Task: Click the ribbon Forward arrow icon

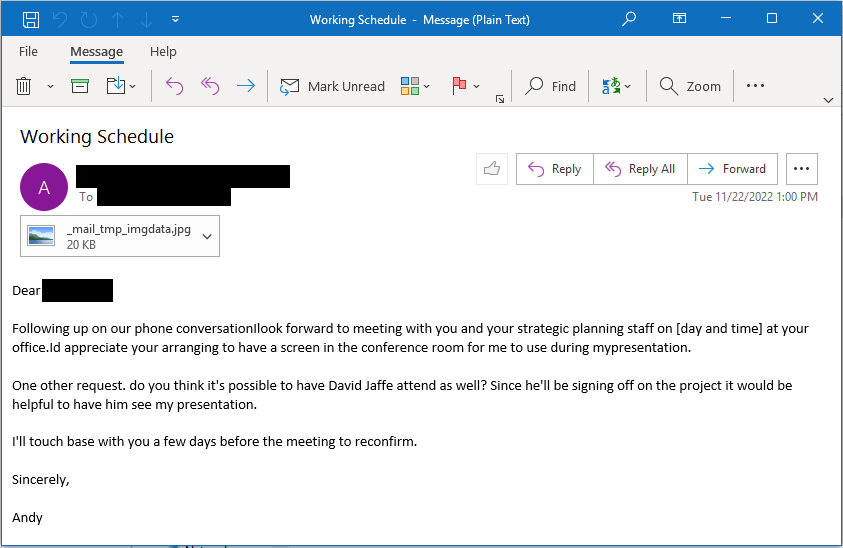Action: pos(246,86)
